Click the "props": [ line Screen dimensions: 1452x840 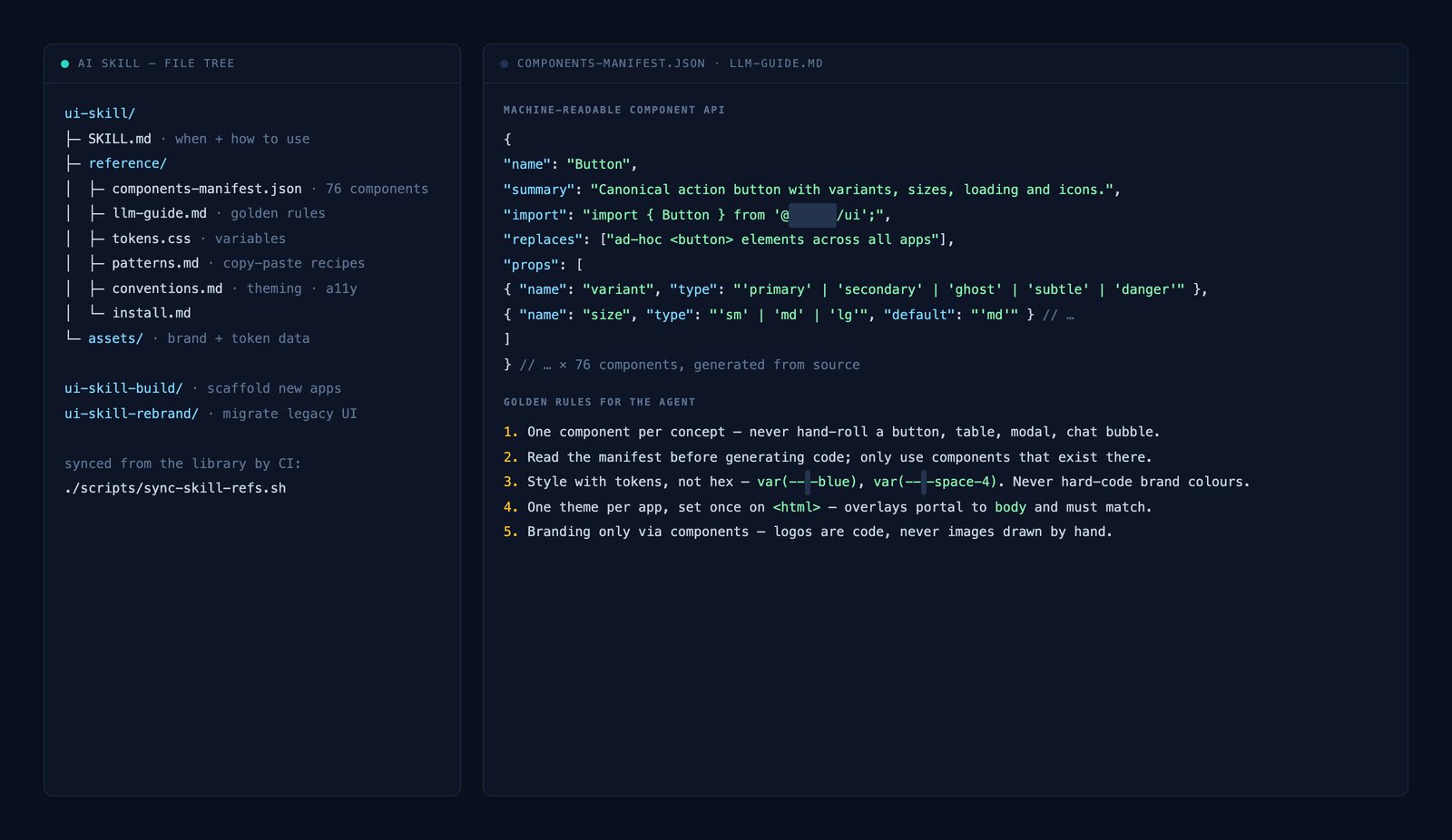[x=544, y=265]
